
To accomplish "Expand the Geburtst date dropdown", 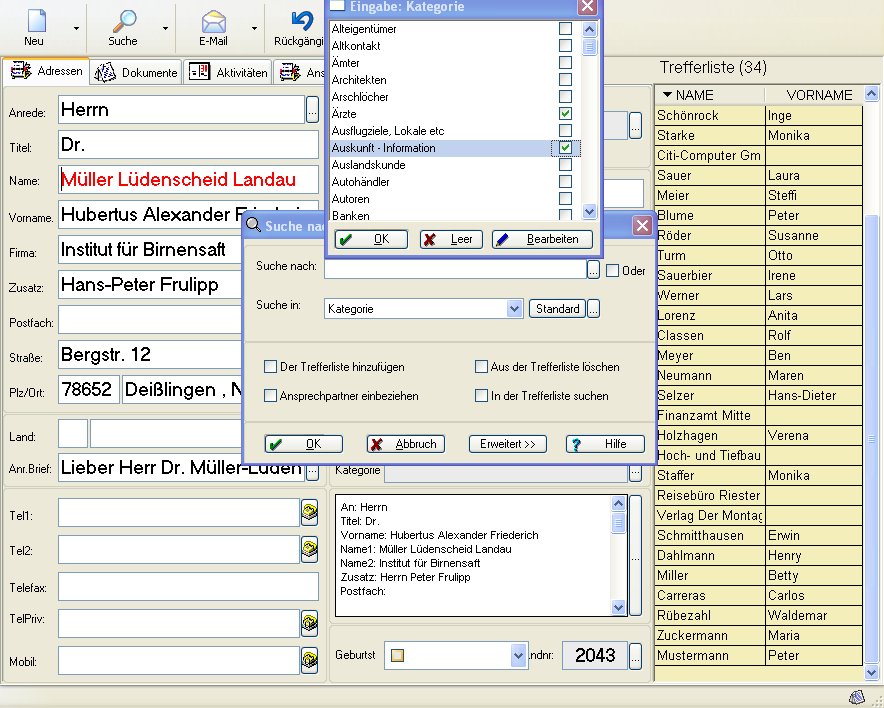I will click(518, 655).
